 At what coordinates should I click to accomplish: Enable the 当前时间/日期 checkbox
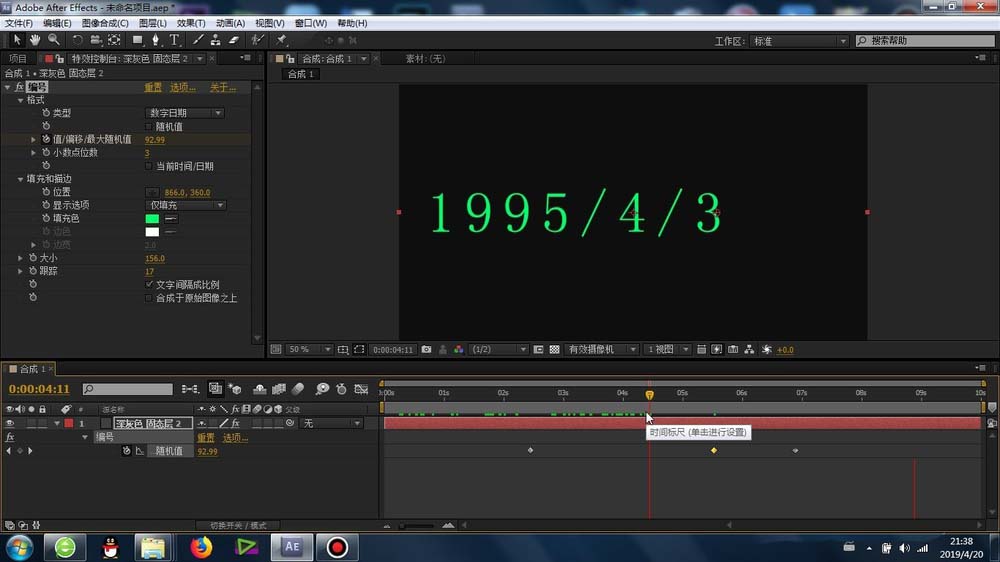pos(149,166)
